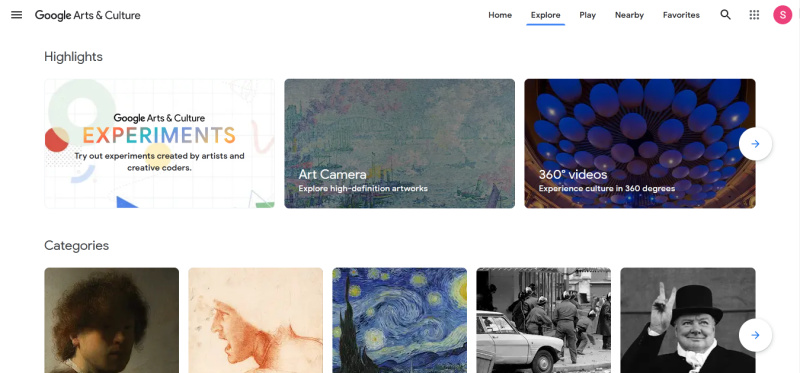Switch to the Play tab
The height and width of the screenshot is (373, 800).
point(588,15)
